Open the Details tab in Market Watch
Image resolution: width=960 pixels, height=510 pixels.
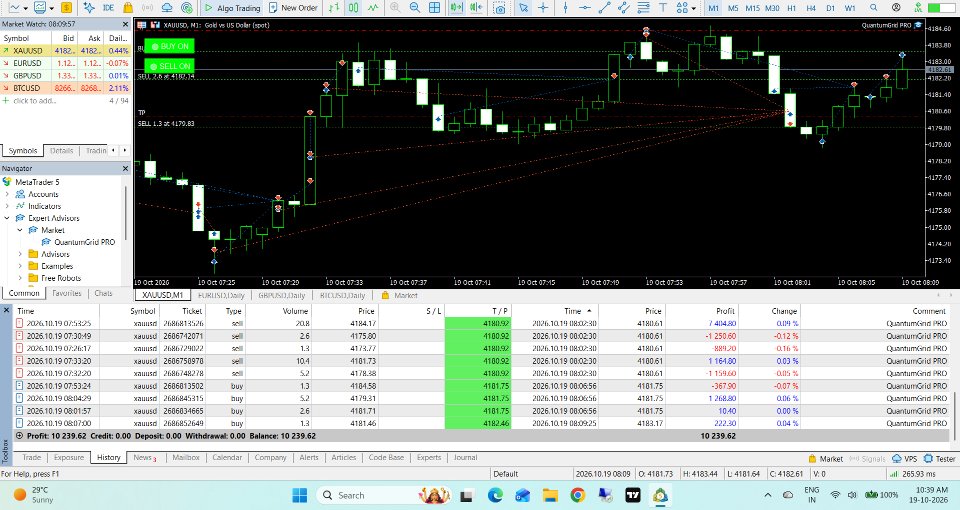[x=61, y=151]
